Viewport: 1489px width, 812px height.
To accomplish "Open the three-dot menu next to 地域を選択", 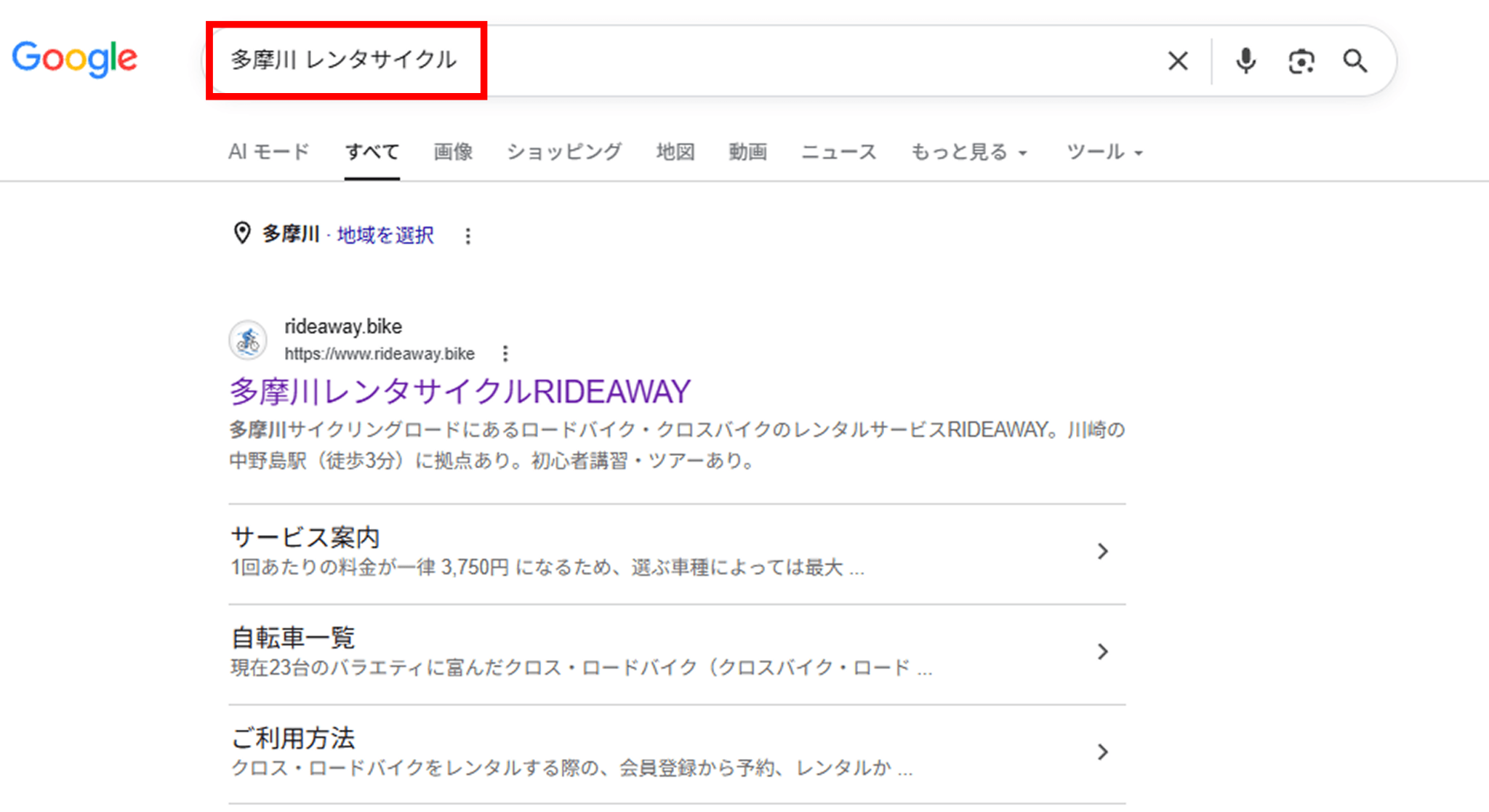I will point(468,236).
